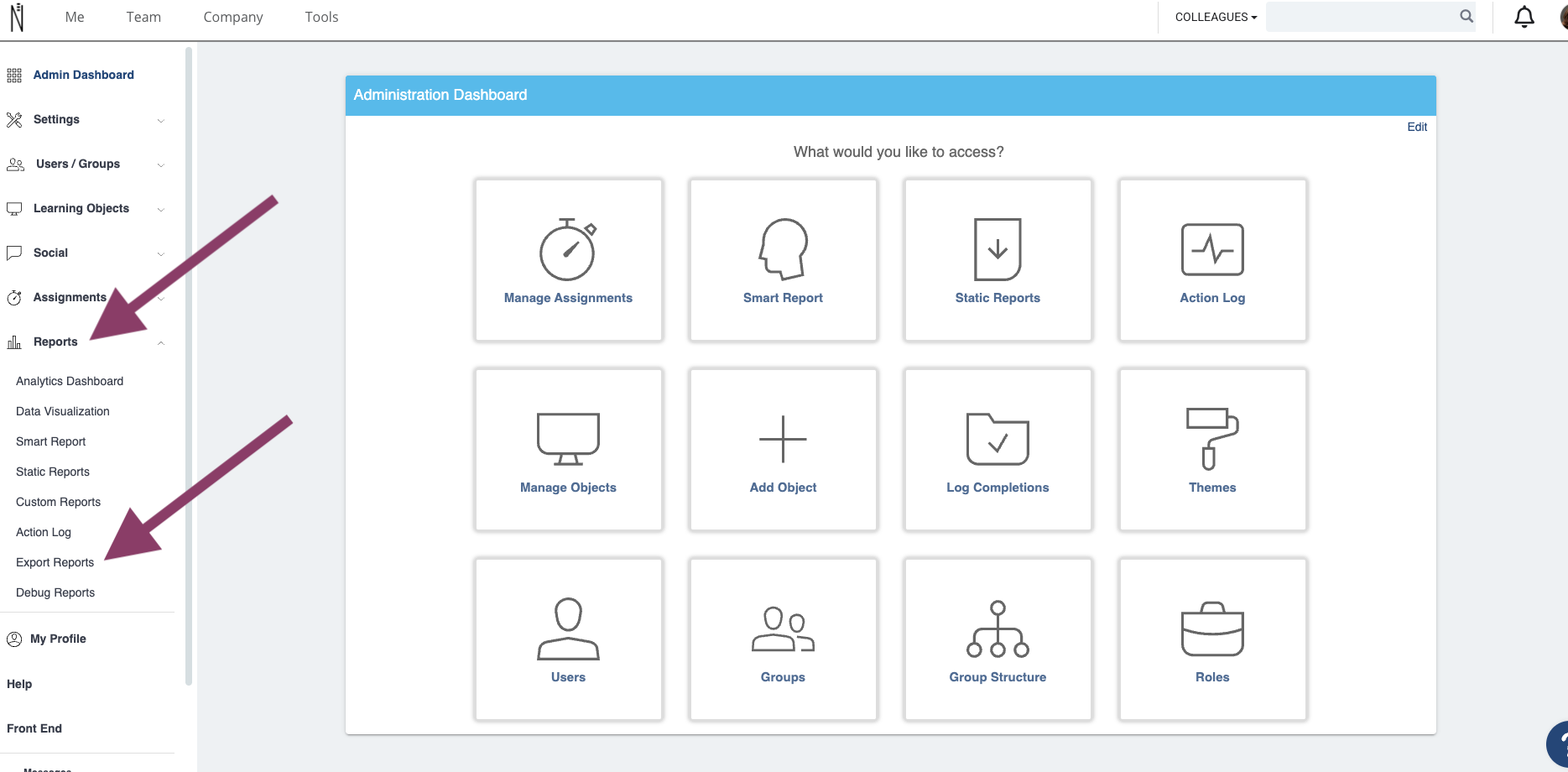The width and height of the screenshot is (1568, 772).
Task: Click the Edit link on dashboard
Action: coord(1417,127)
